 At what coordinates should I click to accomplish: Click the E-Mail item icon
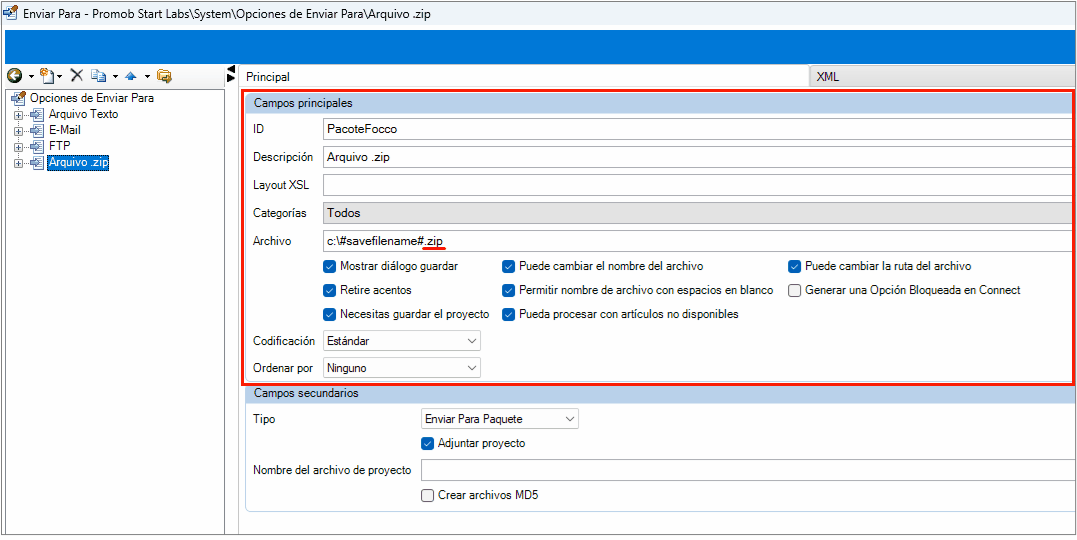pyautogui.click(x=37, y=131)
